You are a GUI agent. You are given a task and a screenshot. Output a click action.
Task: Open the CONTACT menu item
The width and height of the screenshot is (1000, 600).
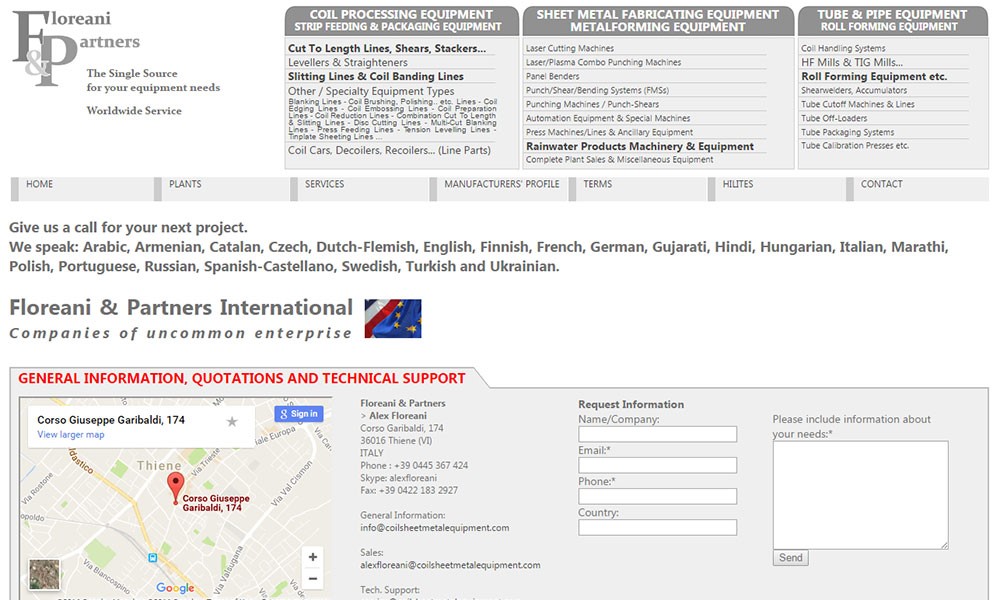point(881,184)
